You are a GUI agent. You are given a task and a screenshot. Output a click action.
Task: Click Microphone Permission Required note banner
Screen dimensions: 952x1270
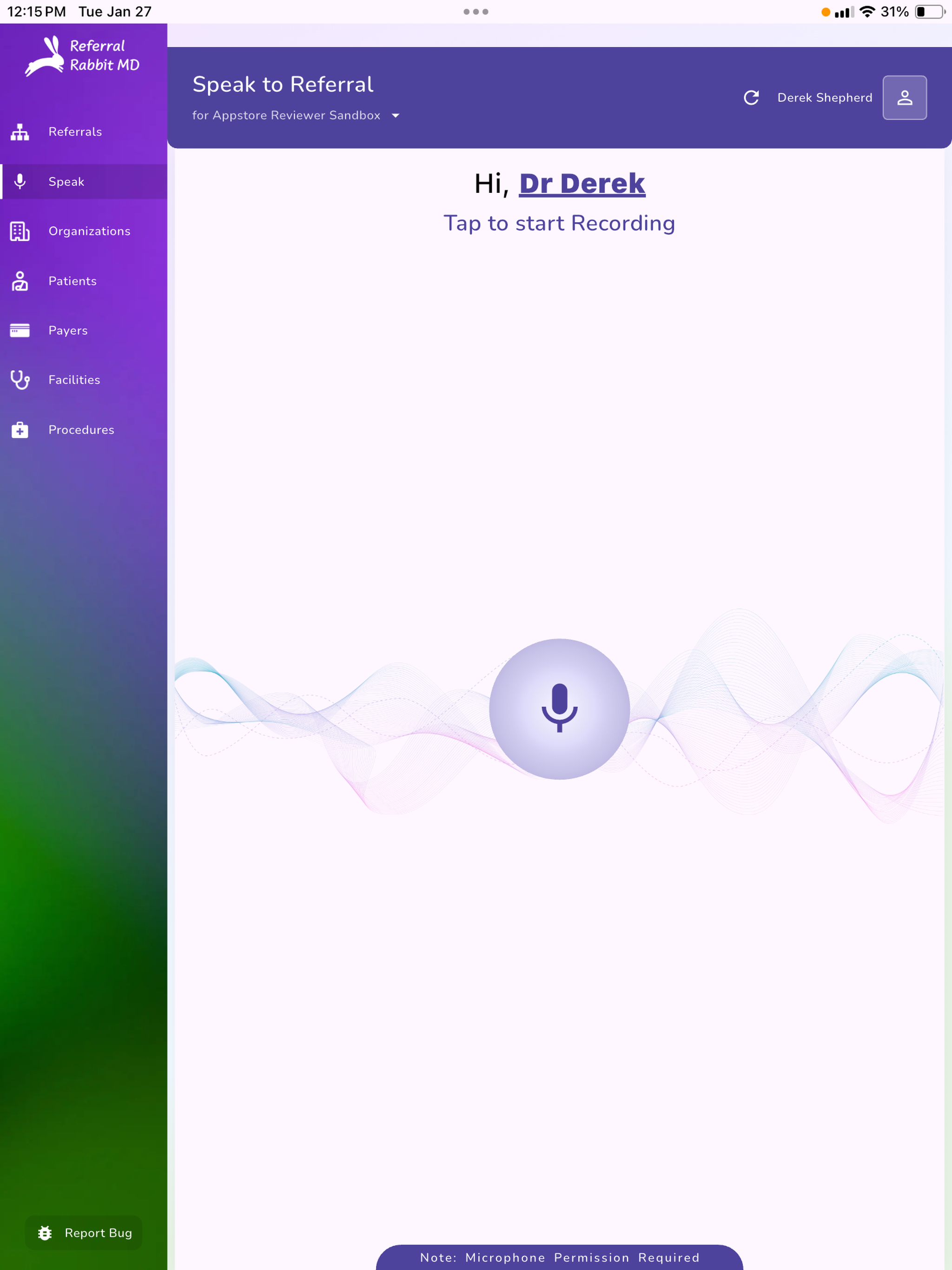tap(559, 1257)
